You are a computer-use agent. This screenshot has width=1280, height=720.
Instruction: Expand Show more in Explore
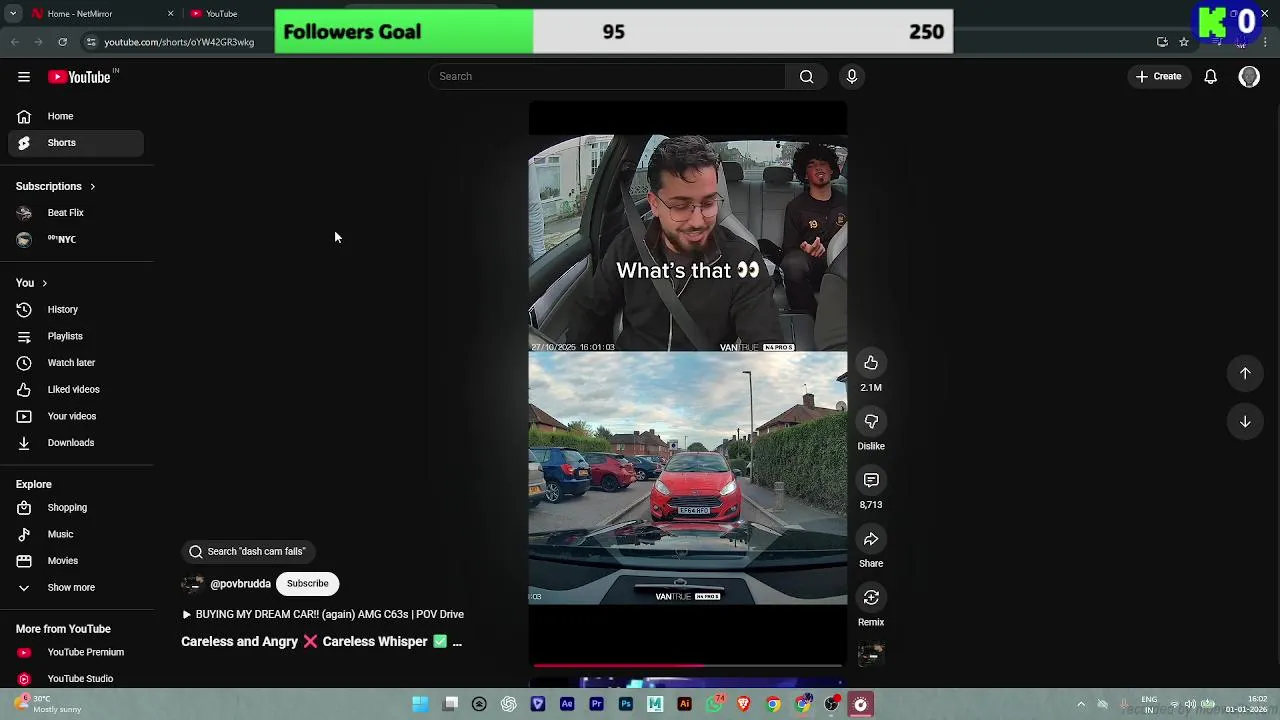(71, 588)
